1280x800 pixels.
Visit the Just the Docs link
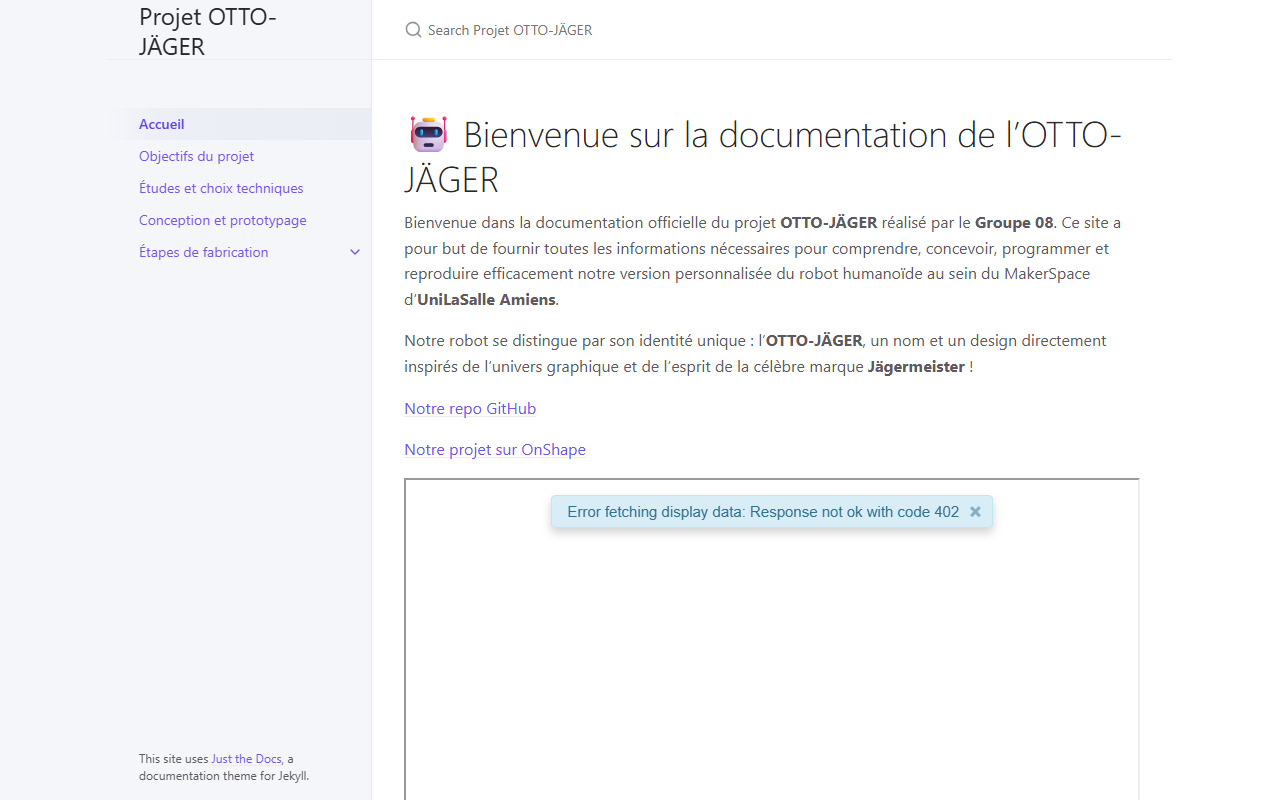tap(246, 759)
